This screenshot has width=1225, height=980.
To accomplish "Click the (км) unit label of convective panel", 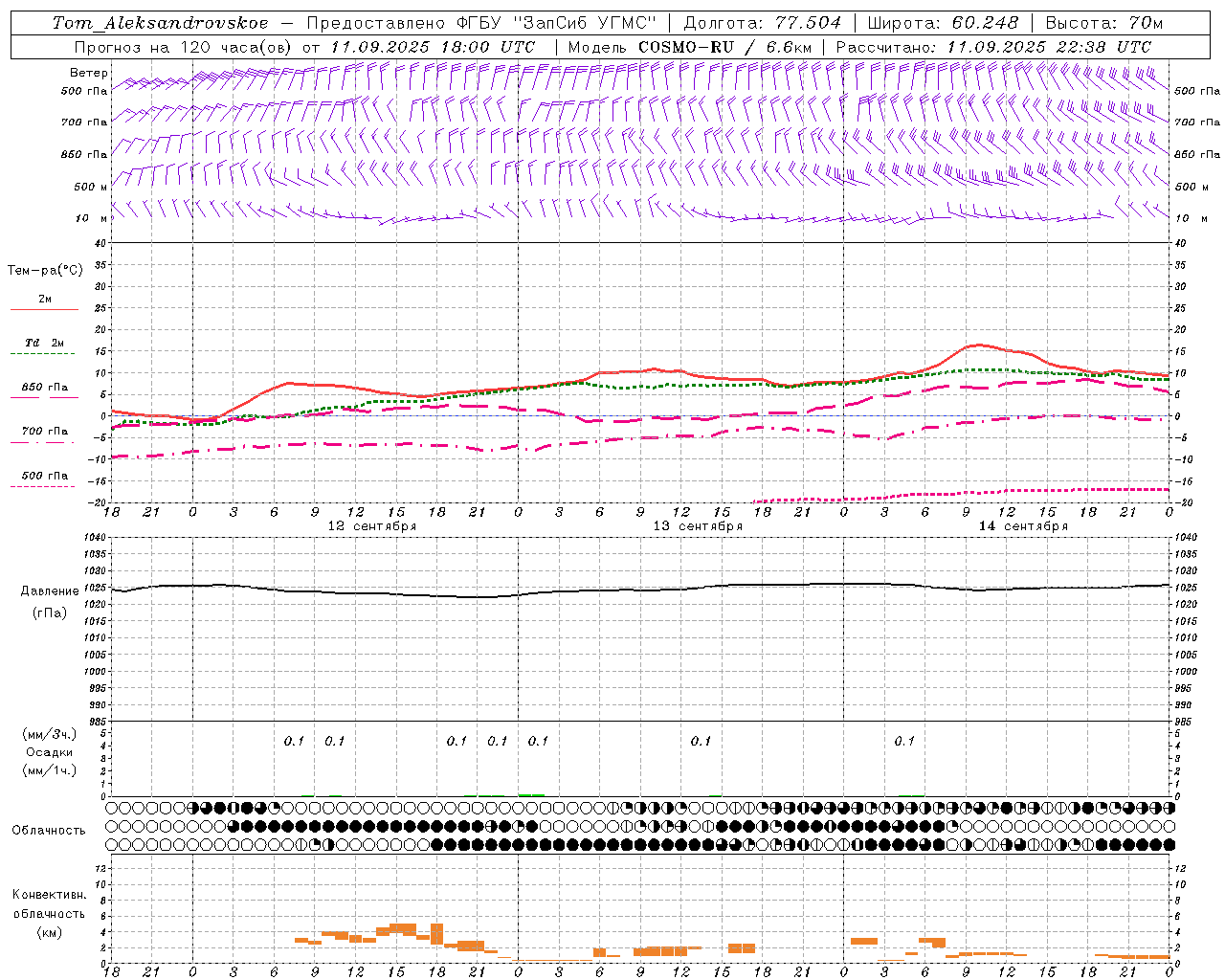I will coord(50,932).
